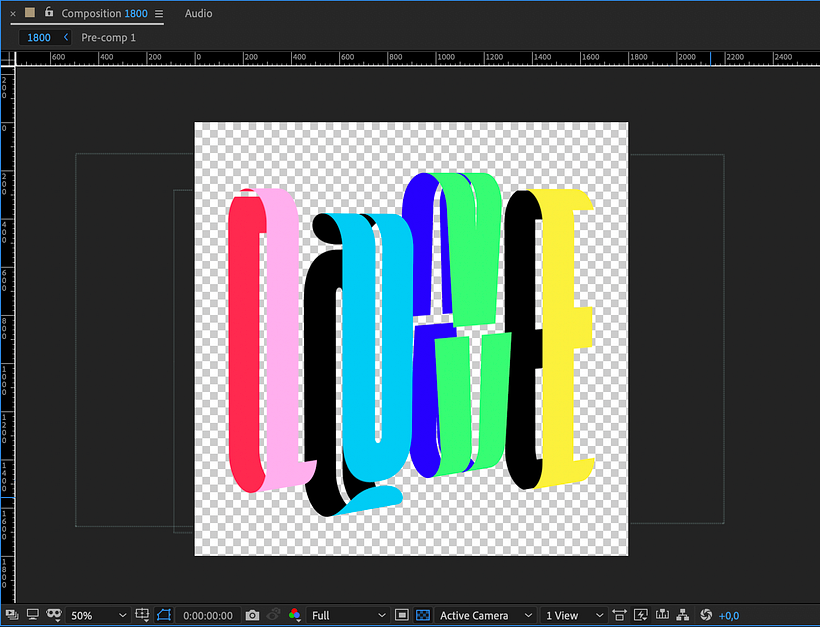The height and width of the screenshot is (627, 820).
Task: Close the Composition 1800 panel tab
Action: point(13,14)
